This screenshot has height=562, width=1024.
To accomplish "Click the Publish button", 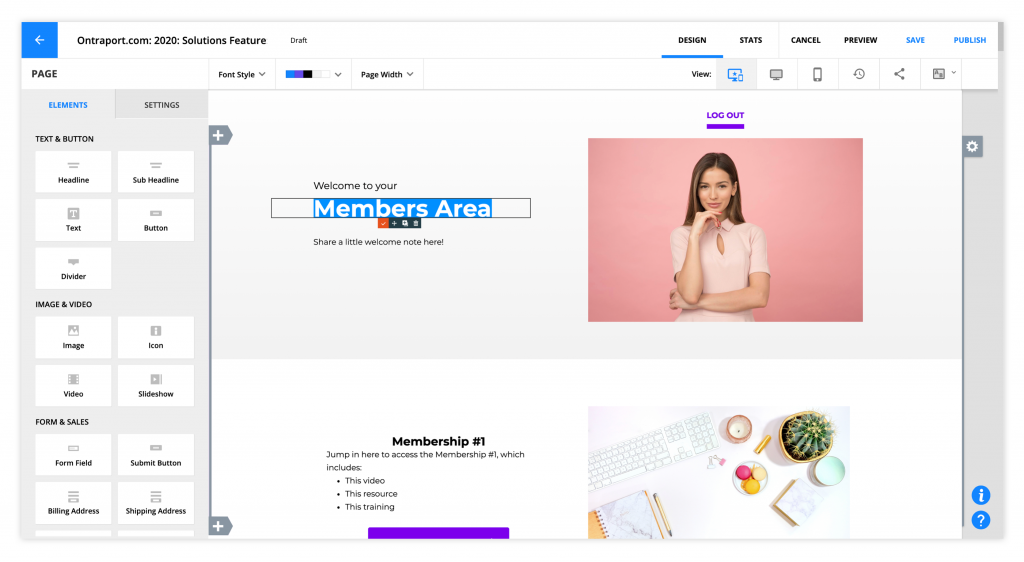I will [969, 41].
